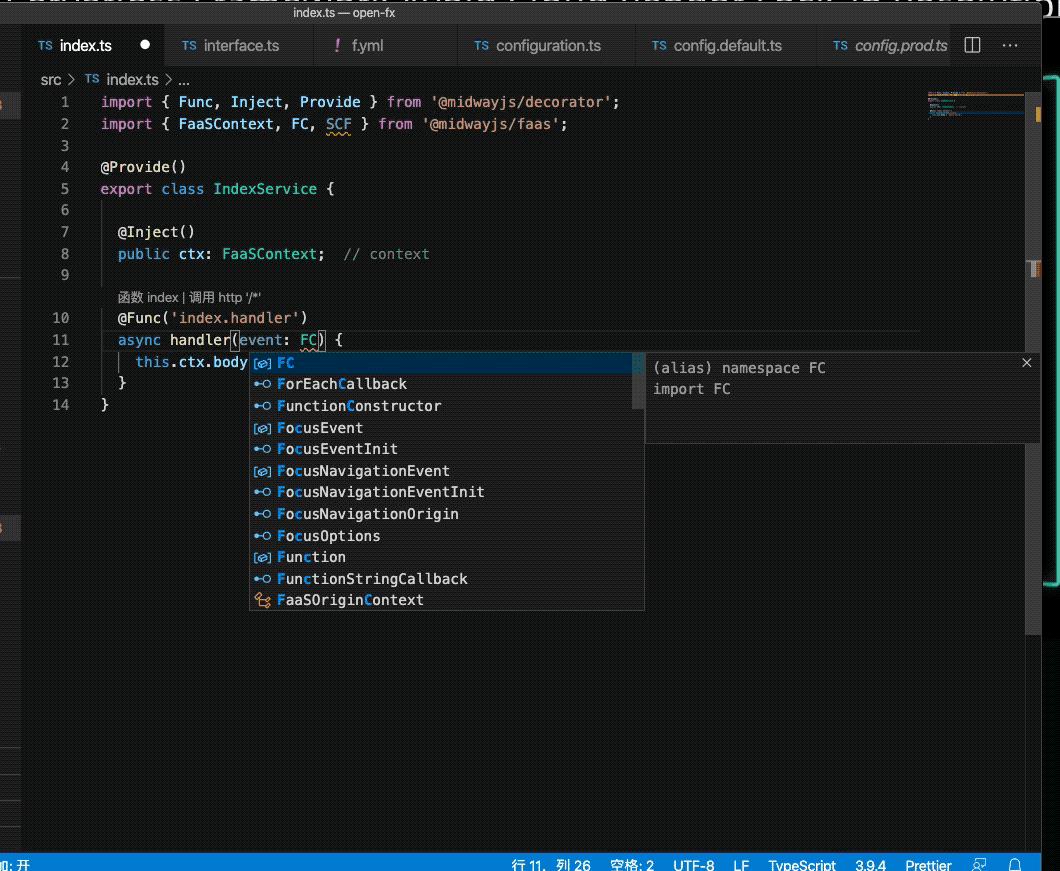The height and width of the screenshot is (871, 1060).
Task: Click the notifications bell in status bar
Action: pyautogui.click(x=1015, y=865)
